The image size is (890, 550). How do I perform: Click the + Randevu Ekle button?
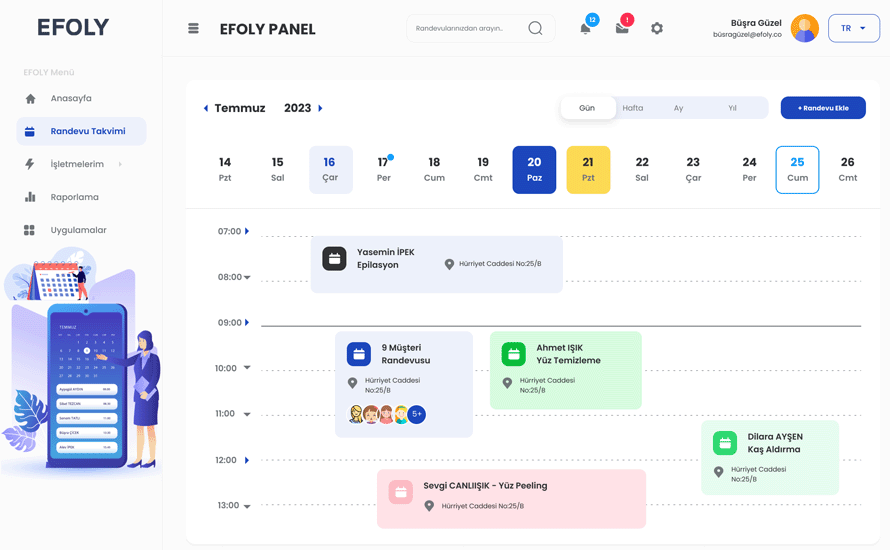(x=822, y=108)
